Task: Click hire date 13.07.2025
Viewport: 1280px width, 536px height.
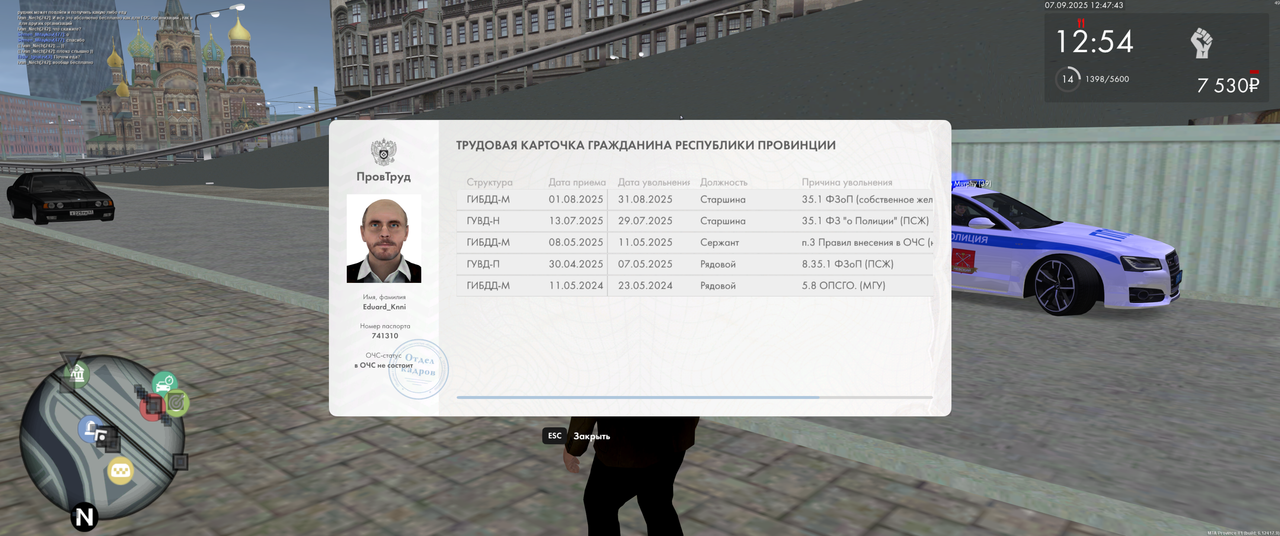Action: [x=576, y=221]
